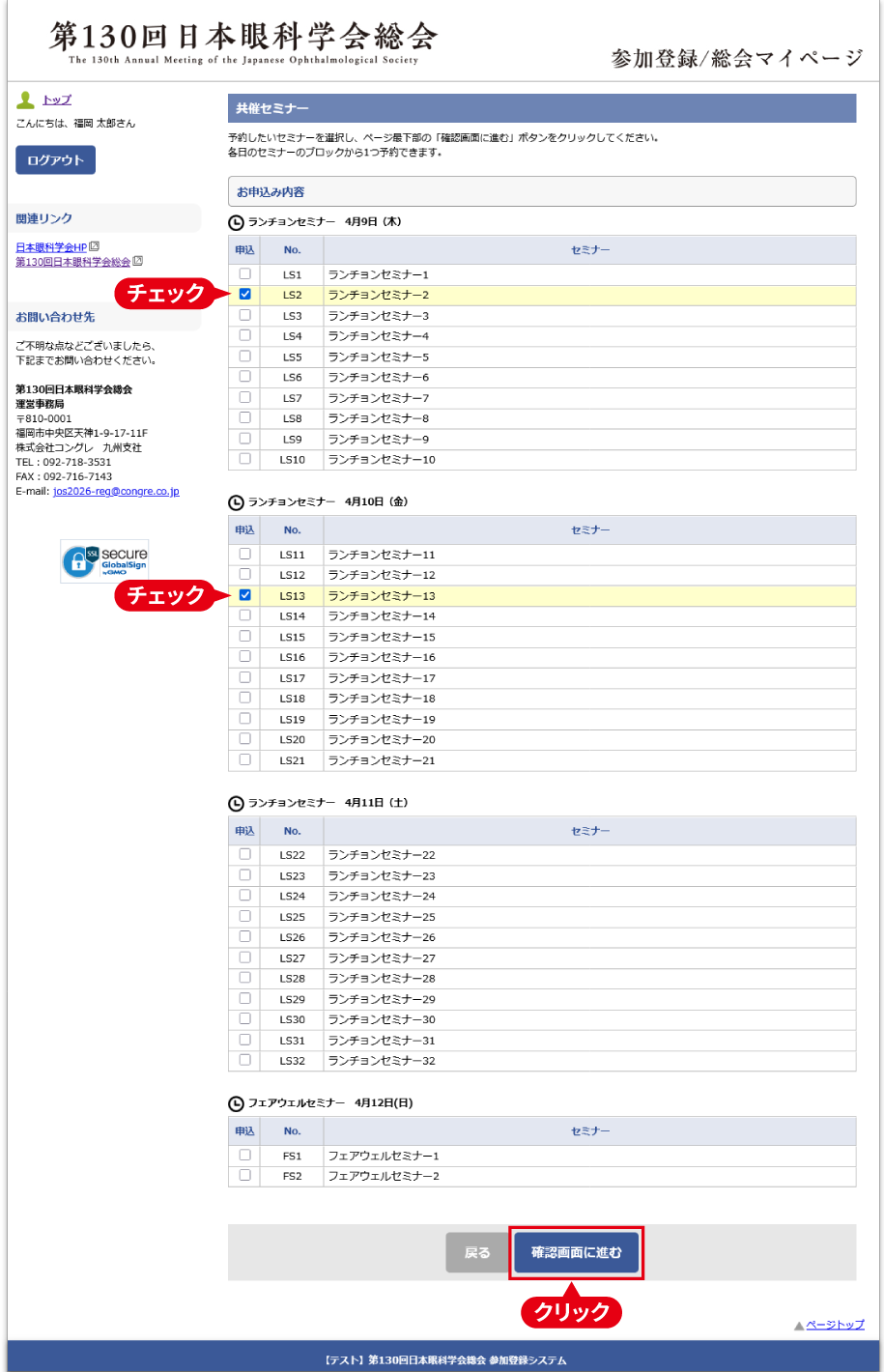Uncheck the LS13 seminar checkbox
884x1372 pixels.
(x=244, y=595)
